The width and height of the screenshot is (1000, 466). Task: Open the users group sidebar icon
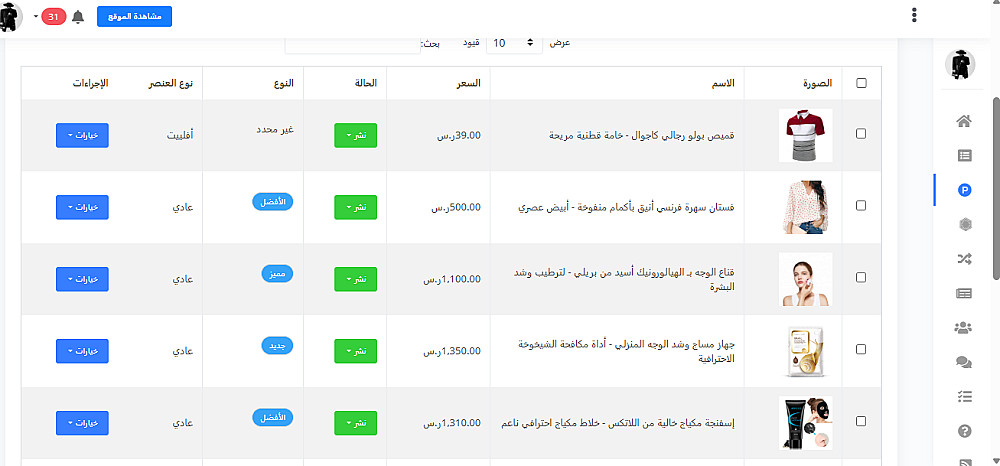964,328
